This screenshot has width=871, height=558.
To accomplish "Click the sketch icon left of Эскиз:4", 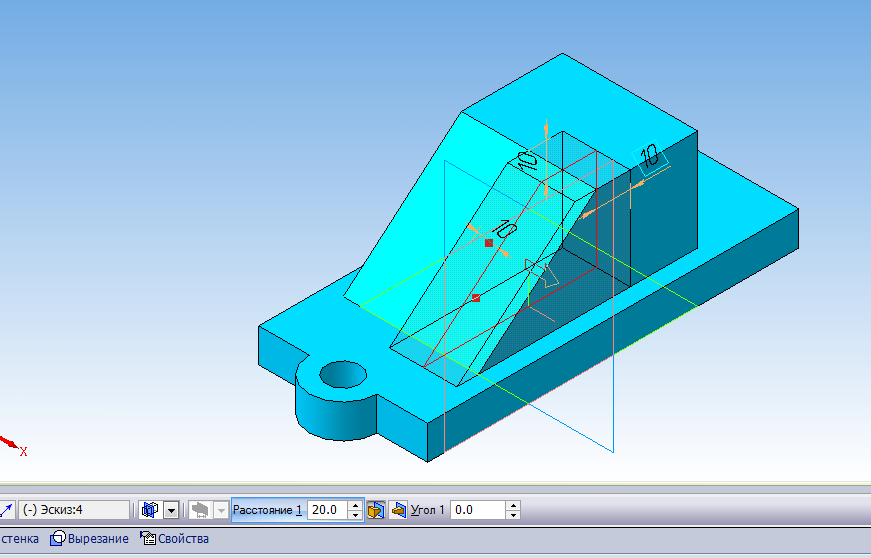I will click(x=6, y=510).
